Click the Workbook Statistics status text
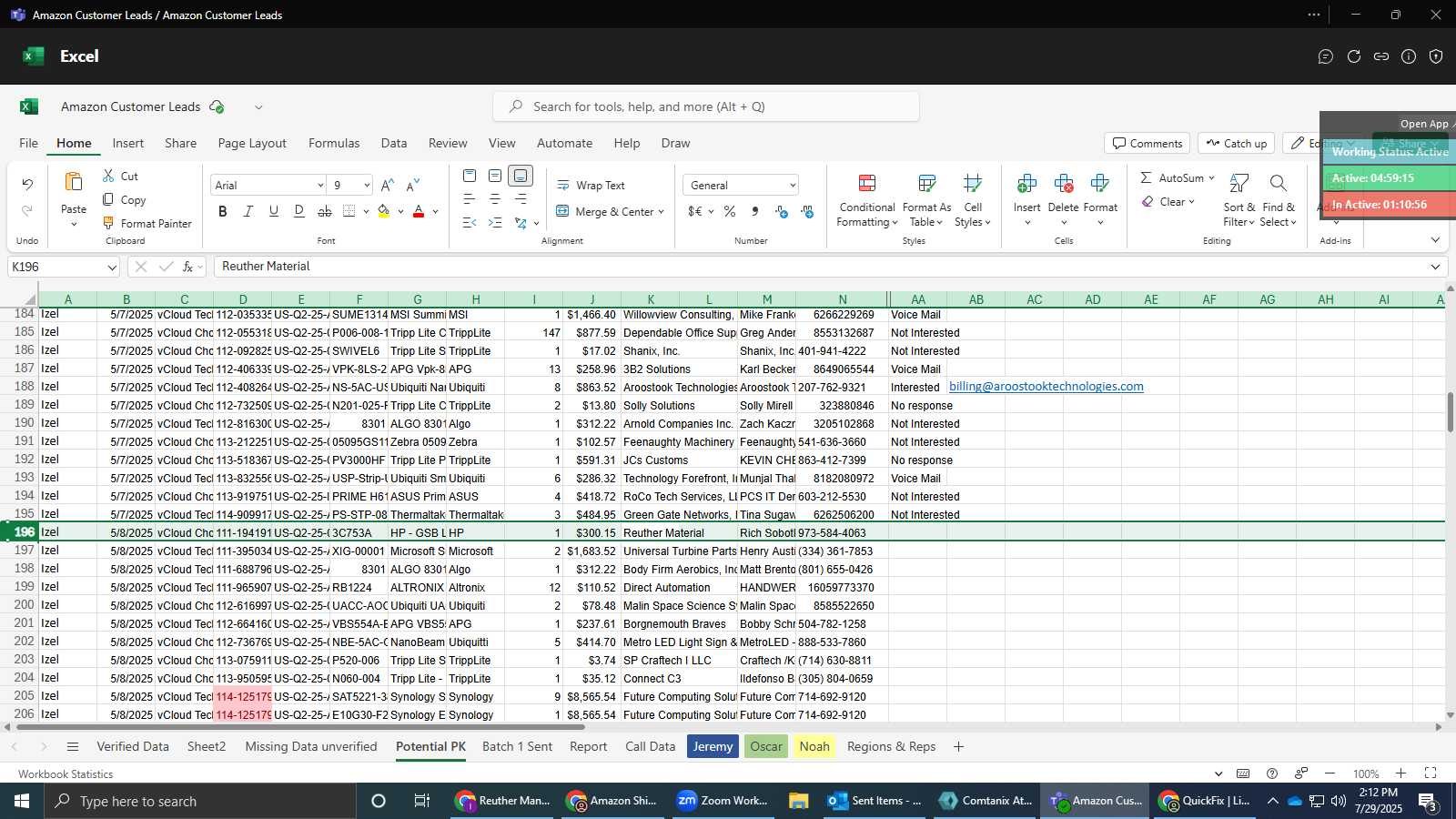This screenshot has width=1456, height=819. click(x=66, y=773)
